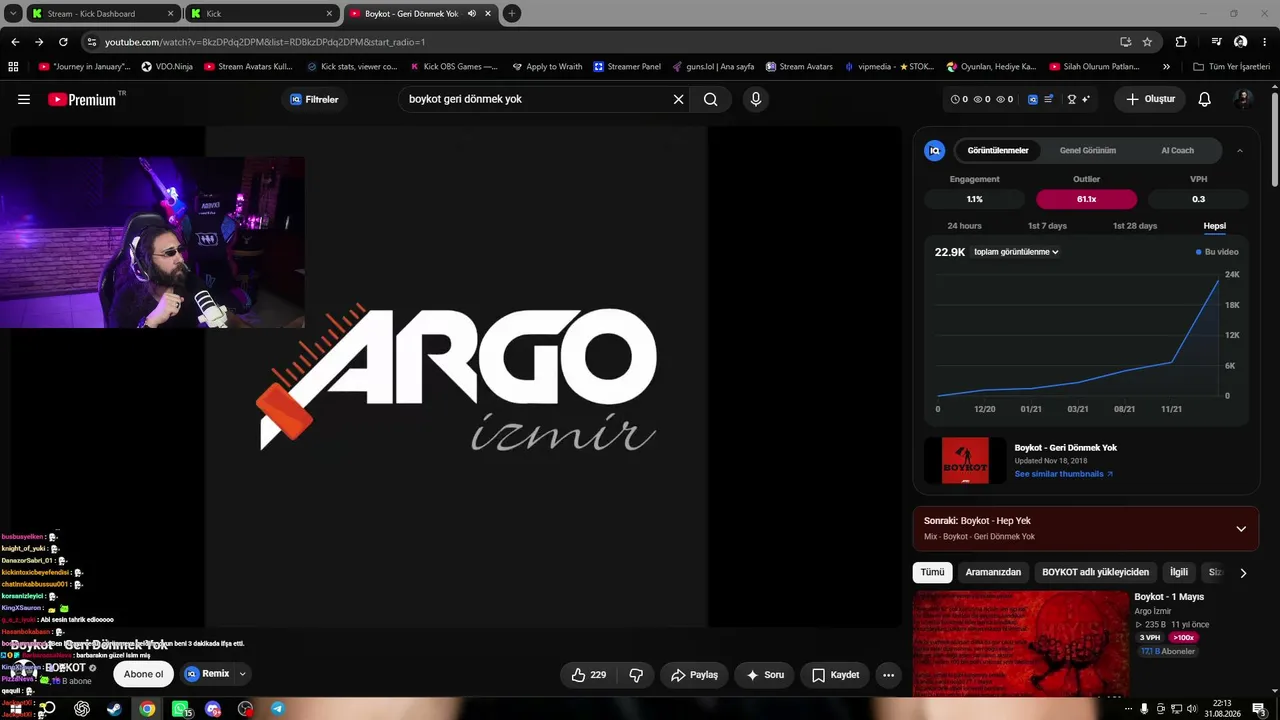Click the Abone ol button
Image resolution: width=1280 pixels, height=720 pixels.
(143, 675)
